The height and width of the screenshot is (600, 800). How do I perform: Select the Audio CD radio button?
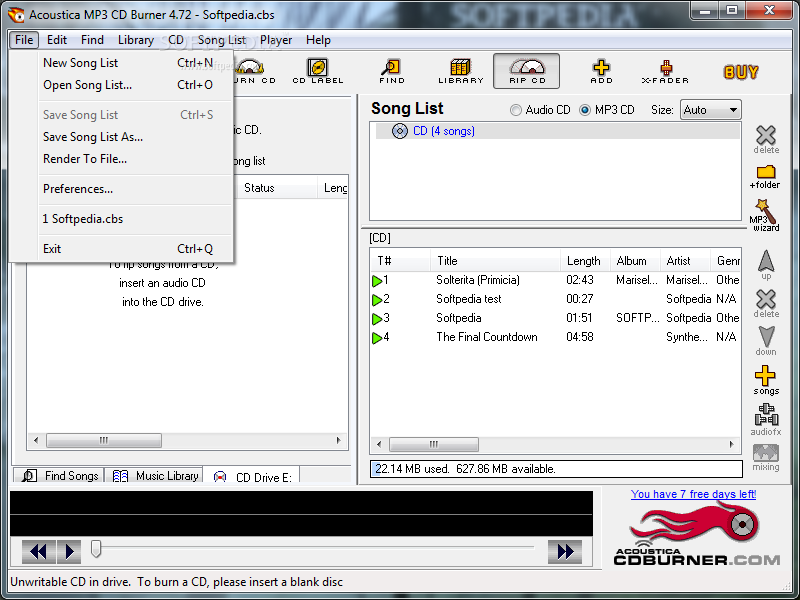click(516, 110)
